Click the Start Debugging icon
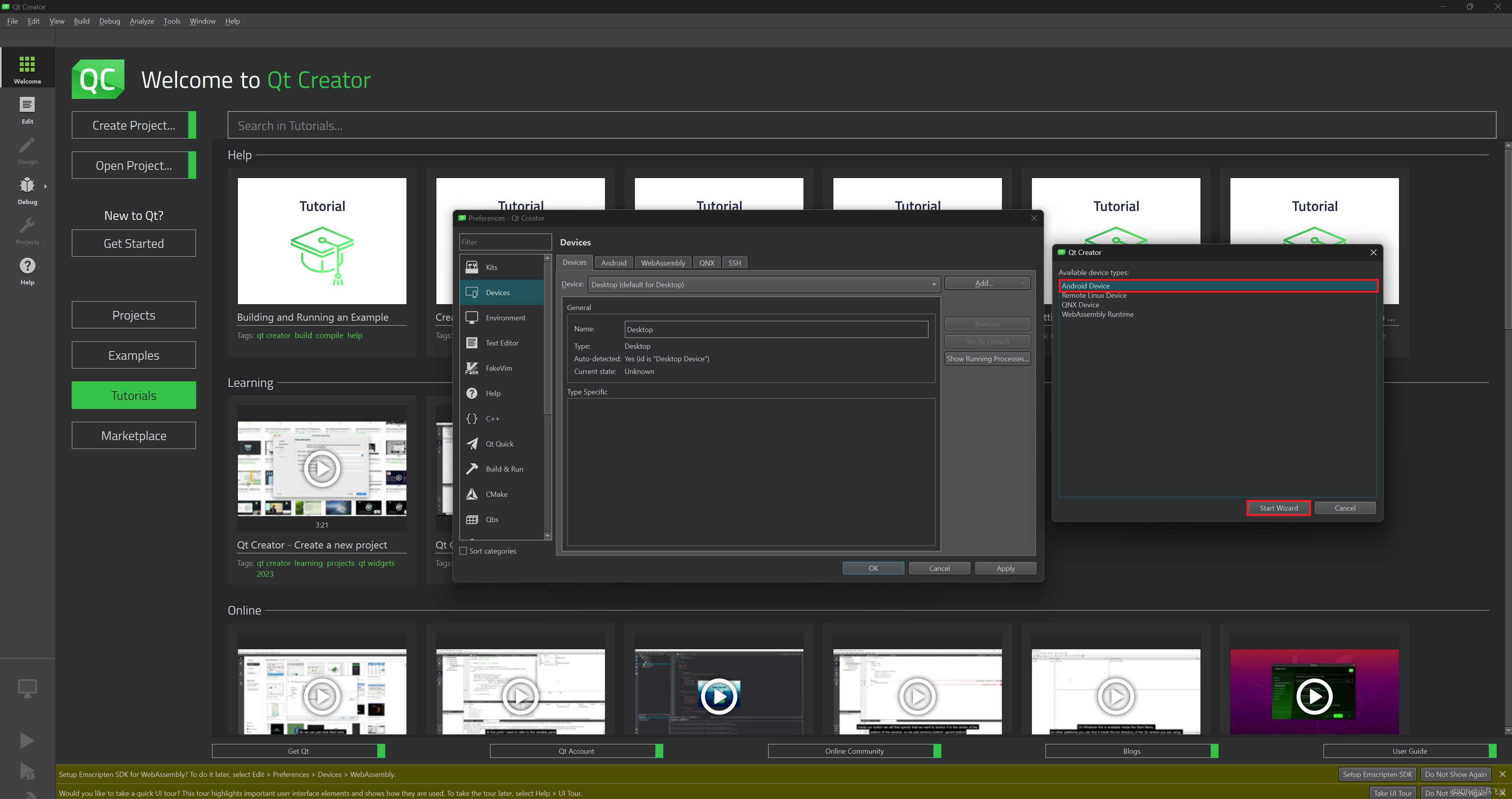The height and width of the screenshot is (799, 1512). click(x=27, y=771)
